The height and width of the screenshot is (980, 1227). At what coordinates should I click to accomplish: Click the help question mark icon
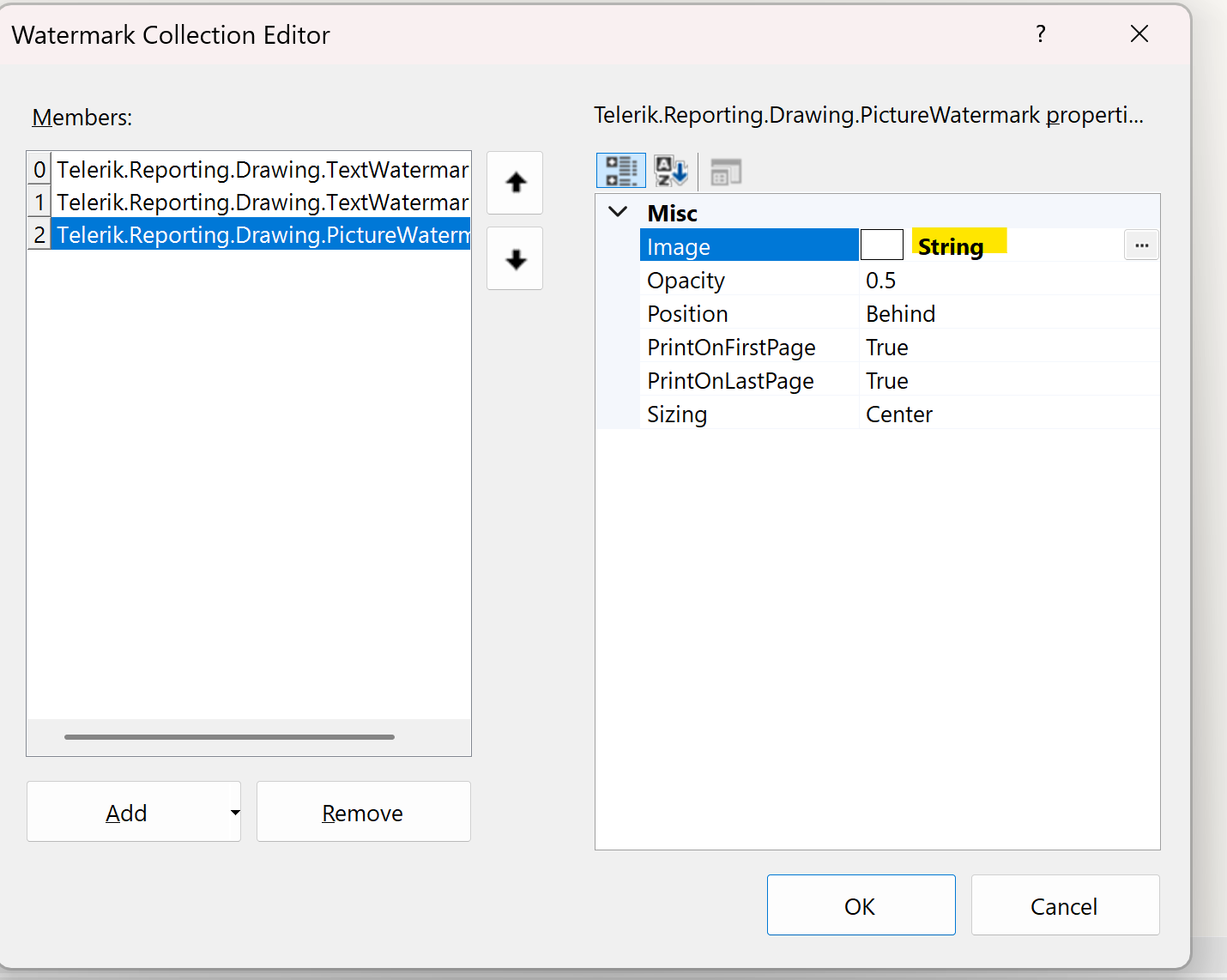click(x=1041, y=34)
